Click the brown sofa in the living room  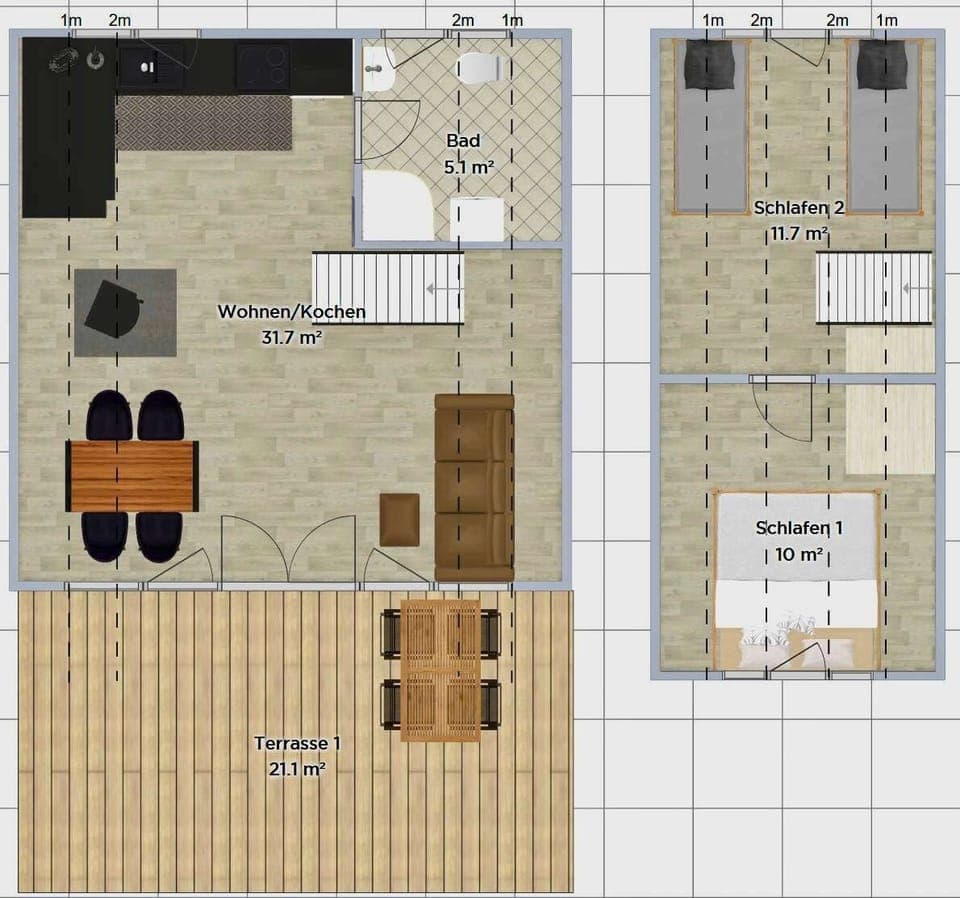click(474, 487)
